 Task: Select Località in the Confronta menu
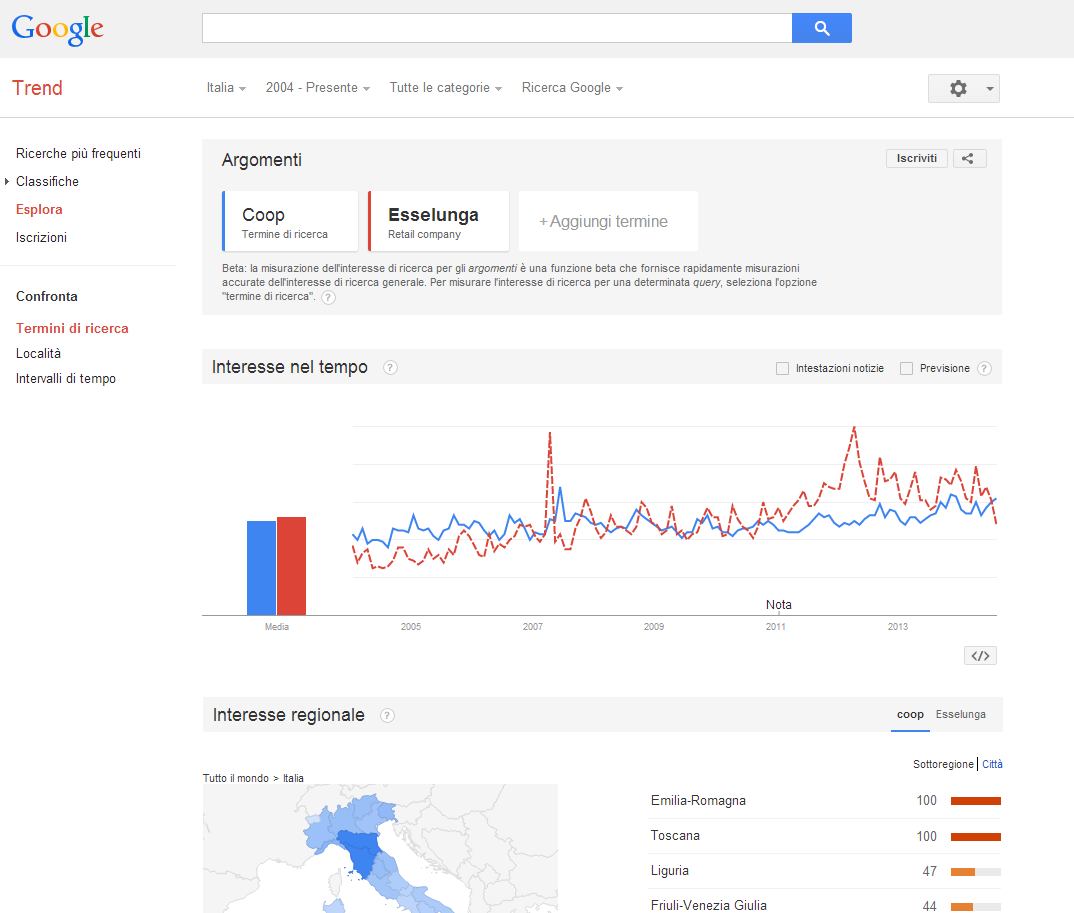click(38, 353)
